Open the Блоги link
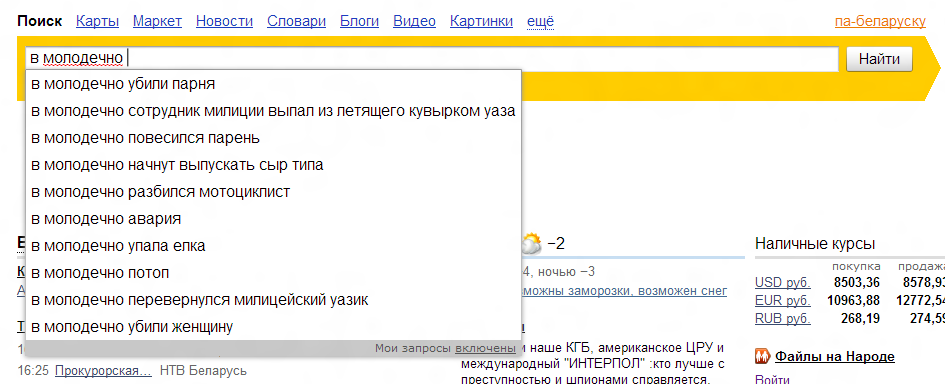 click(359, 22)
